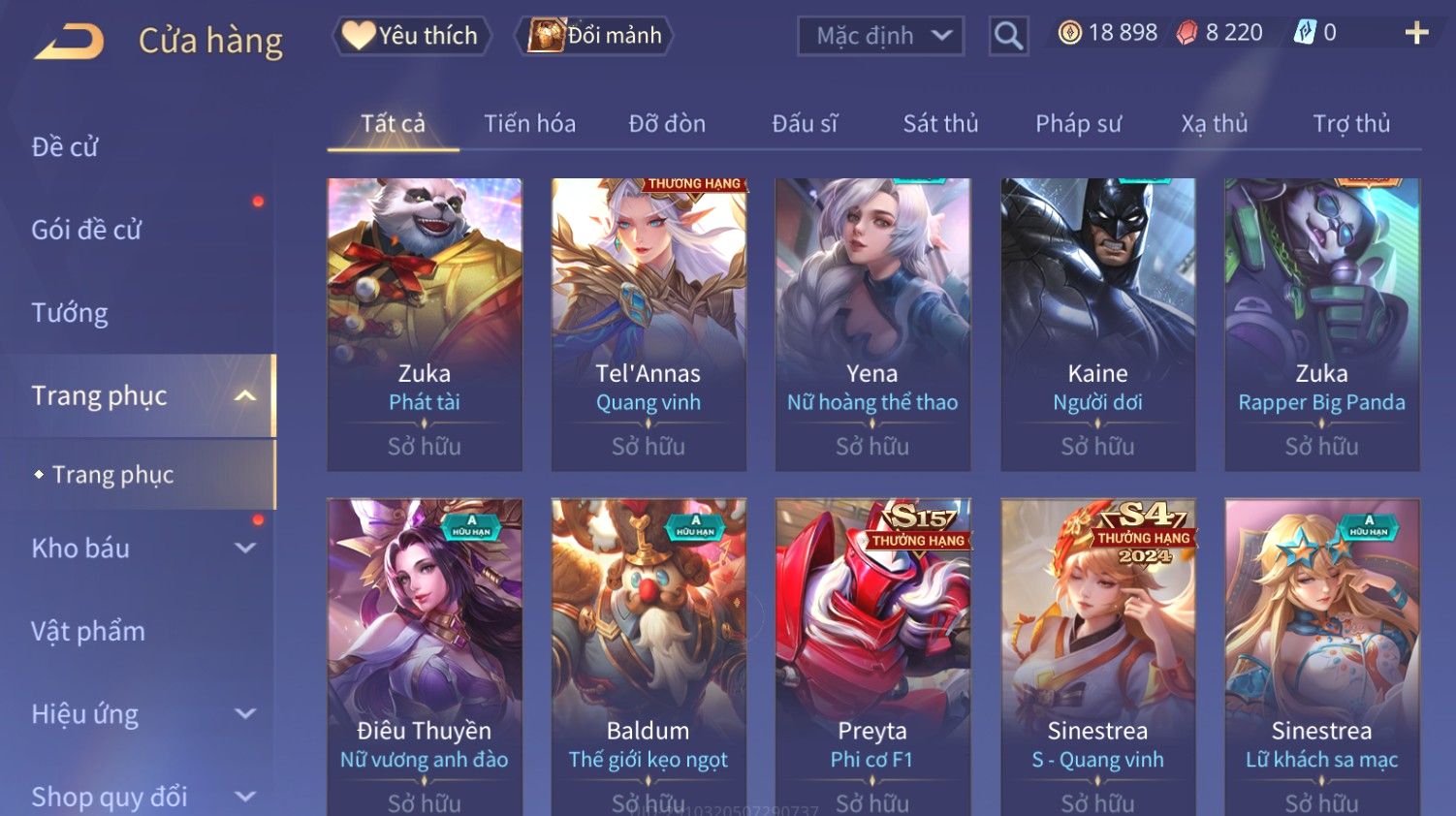The height and width of the screenshot is (816, 1456).
Task: Open Vật phẩm in the sidebar
Action: pyautogui.click(x=88, y=631)
